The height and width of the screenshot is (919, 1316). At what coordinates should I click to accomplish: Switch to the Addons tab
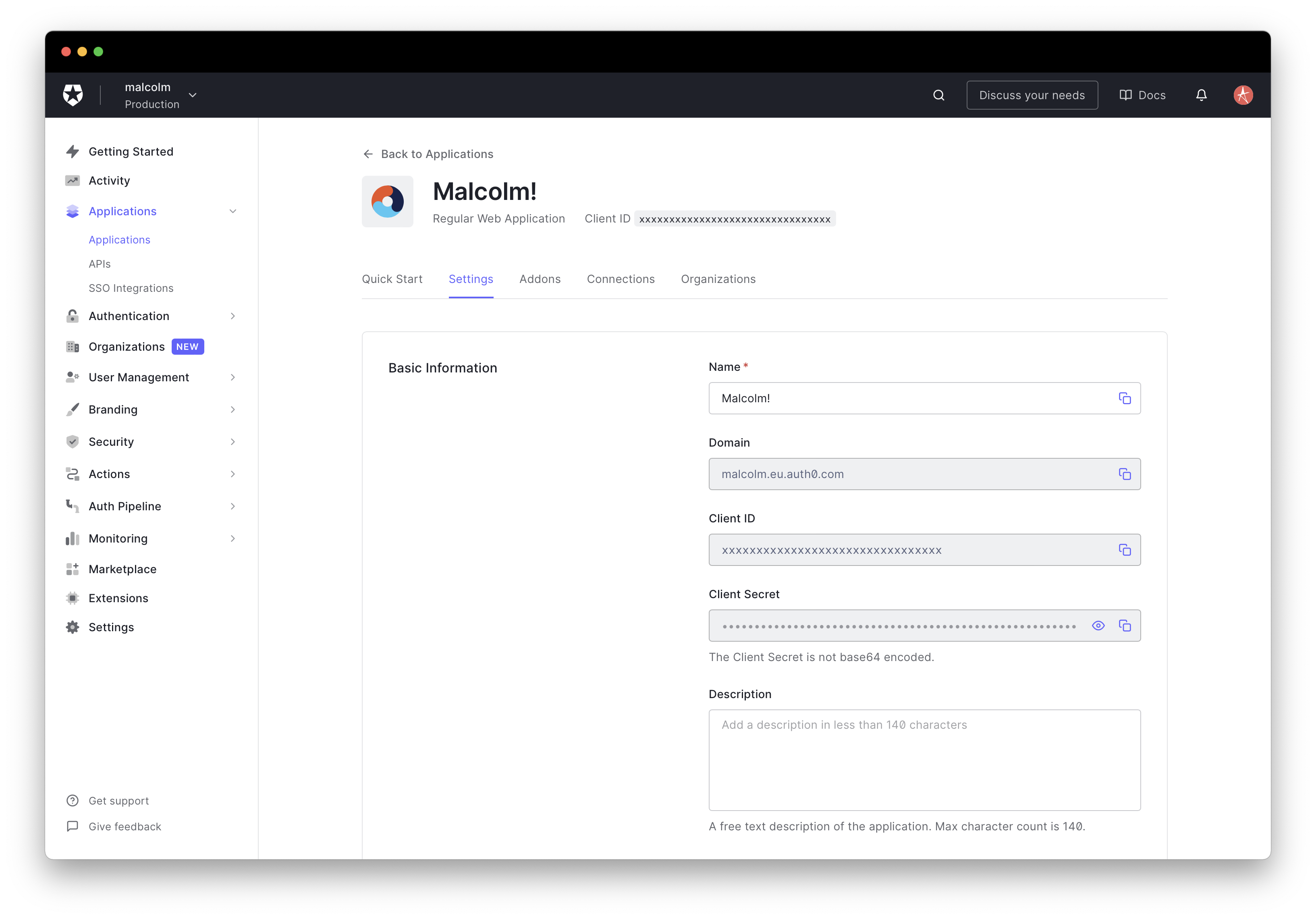coord(540,279)
